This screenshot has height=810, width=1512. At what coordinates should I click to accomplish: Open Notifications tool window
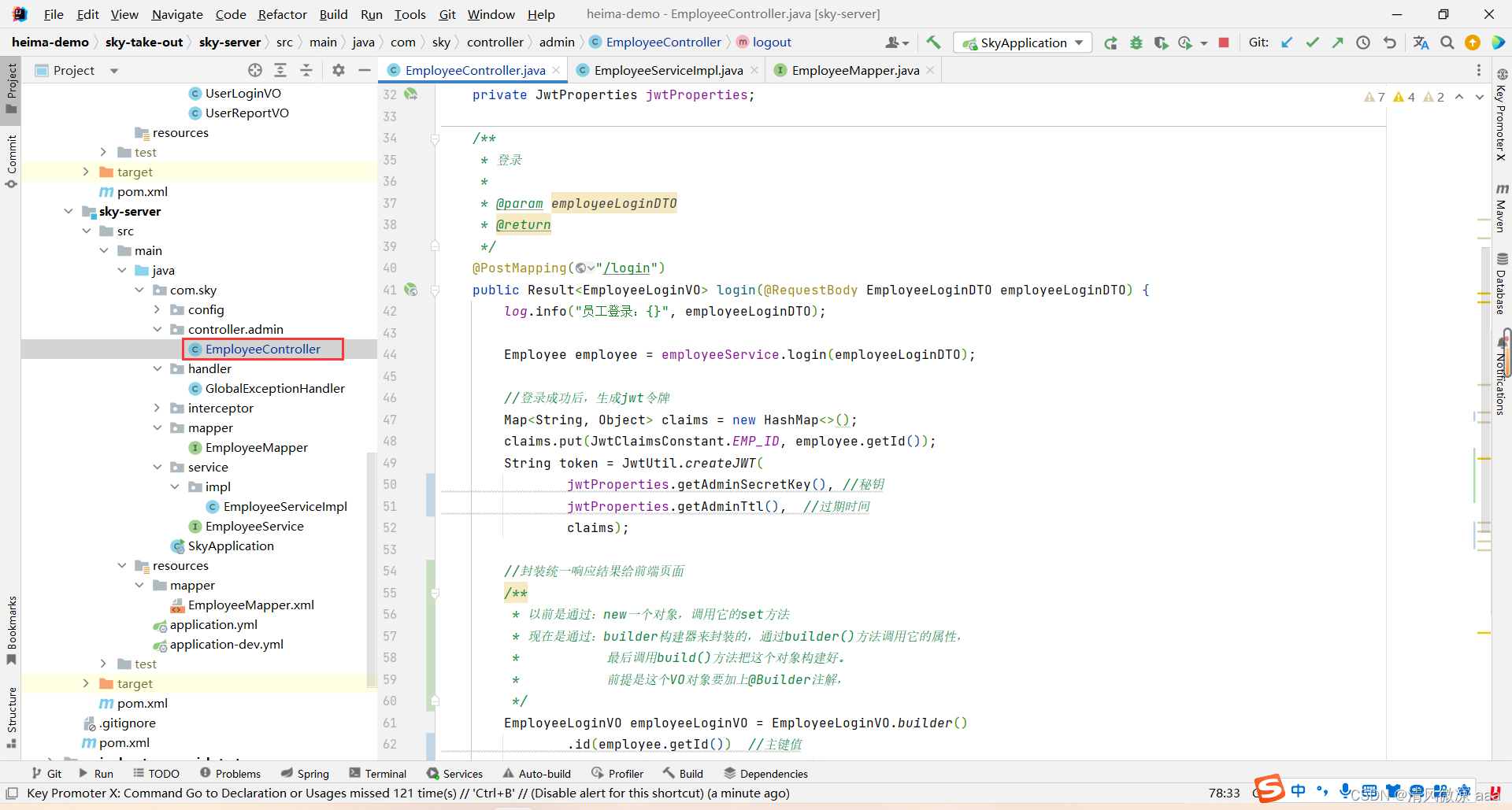point(1502,375)
